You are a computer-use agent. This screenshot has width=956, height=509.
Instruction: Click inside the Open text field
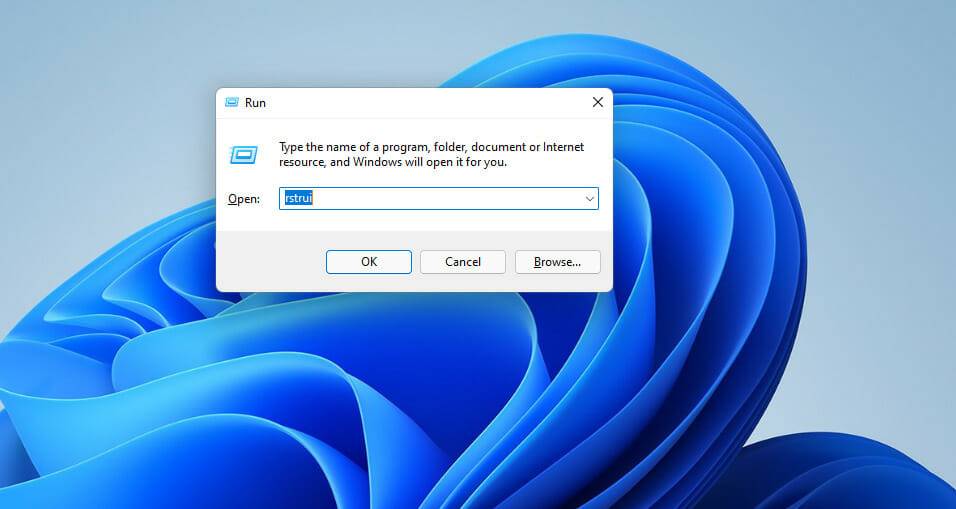tap(438, 199)
